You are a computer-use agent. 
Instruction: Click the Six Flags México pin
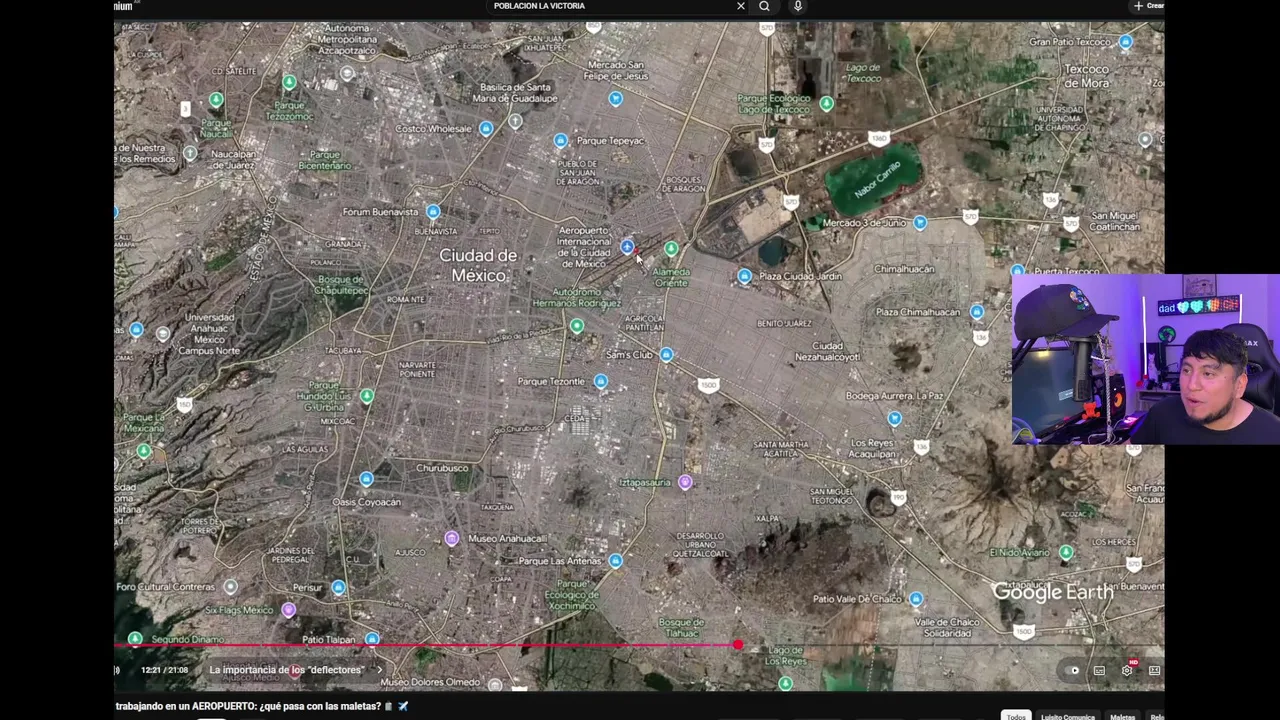point(289,610)
